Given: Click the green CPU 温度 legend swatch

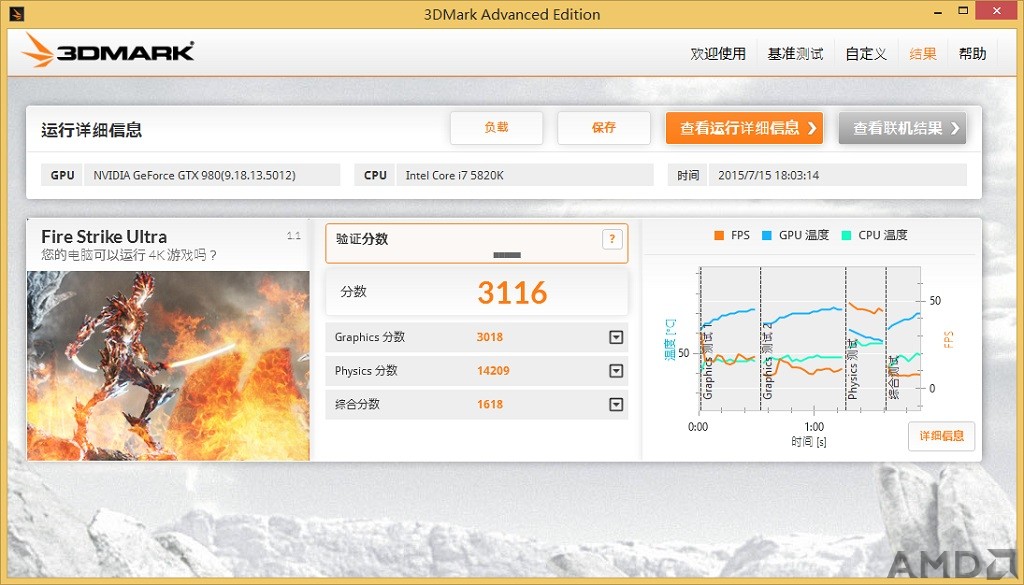Looking at the screenshot, I should coord(847,236).
